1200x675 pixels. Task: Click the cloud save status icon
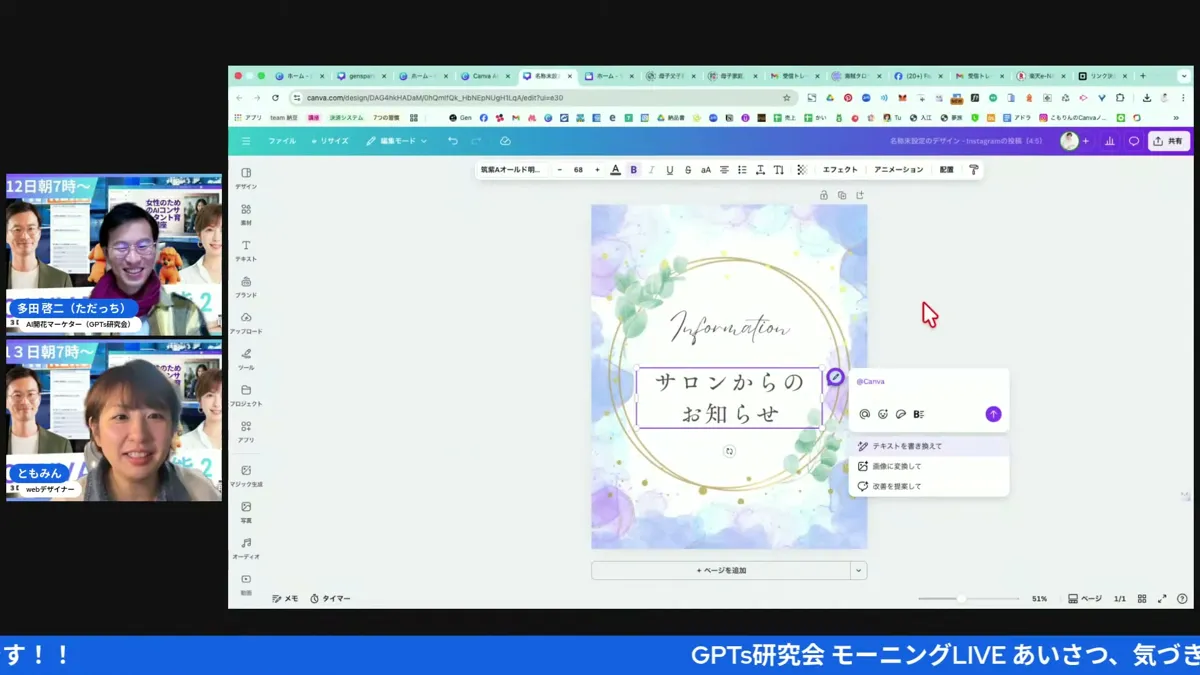coord(505,141)
